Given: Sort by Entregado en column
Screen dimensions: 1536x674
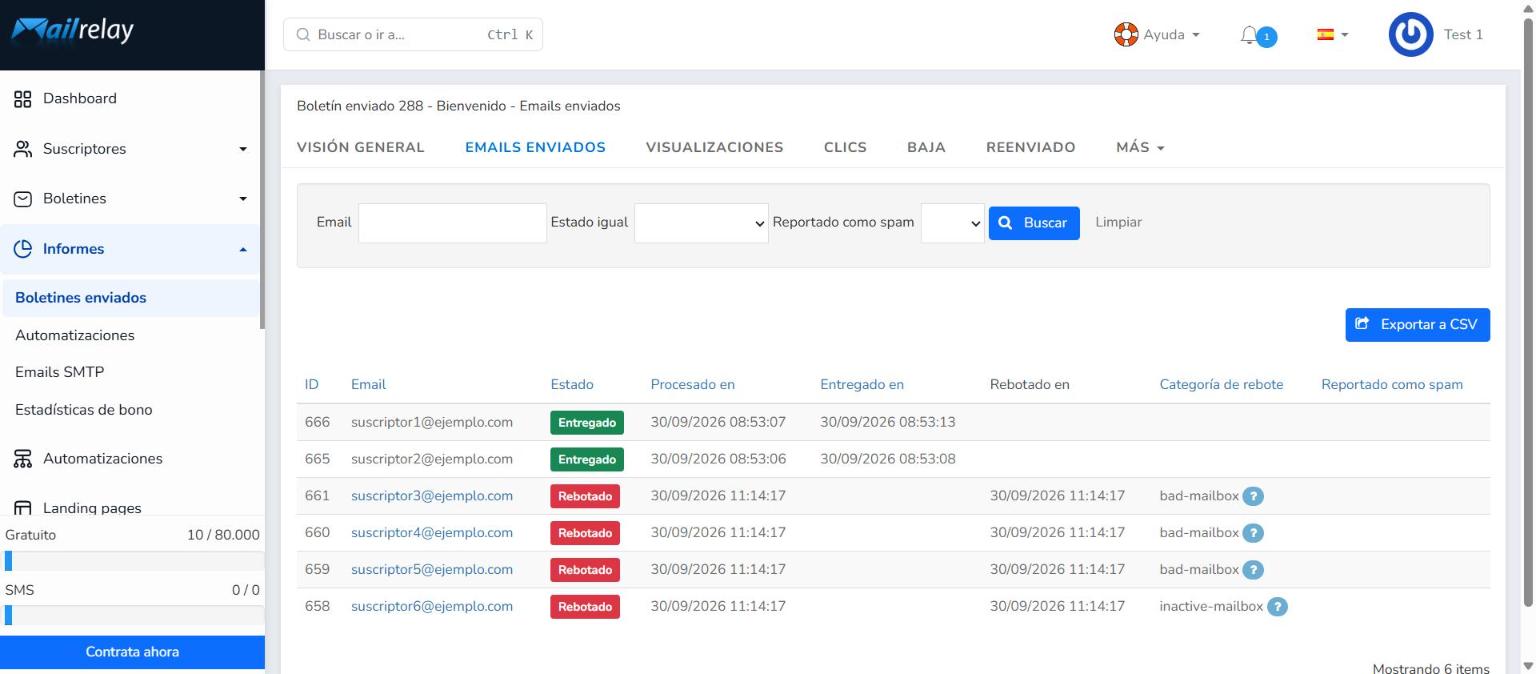Looking at the screenshot, I should click(x=862, y=384).
